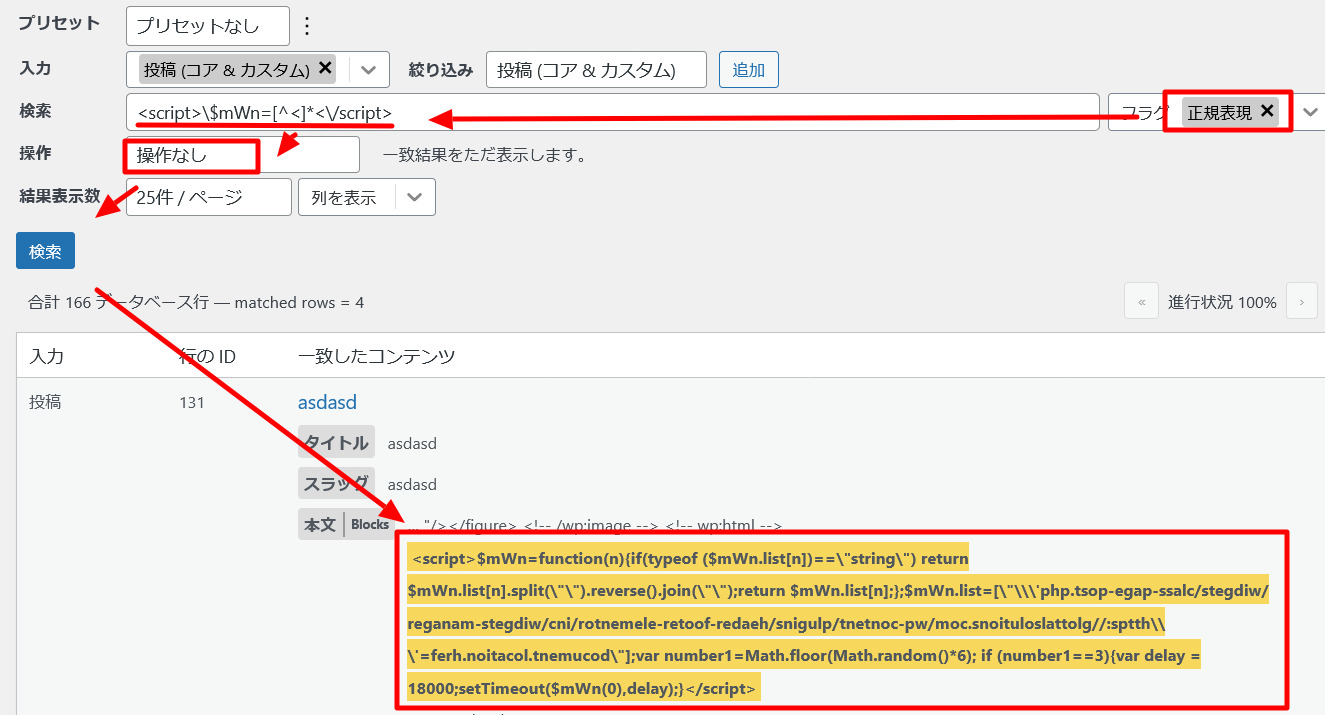
Task: Click the 絞り込み filter field
Action: coord(596,69)
